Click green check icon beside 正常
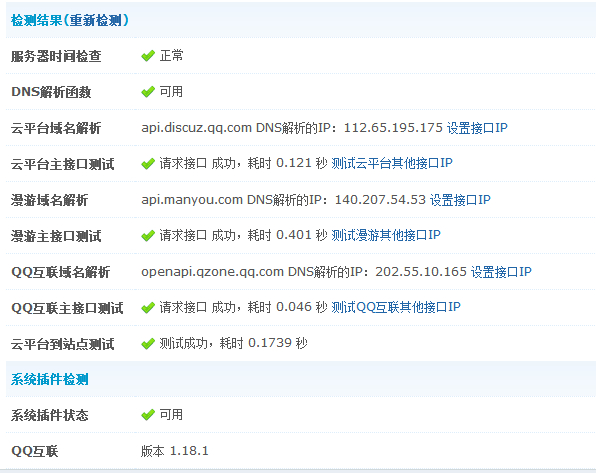 pyautogui.click(x=148, y=56)
